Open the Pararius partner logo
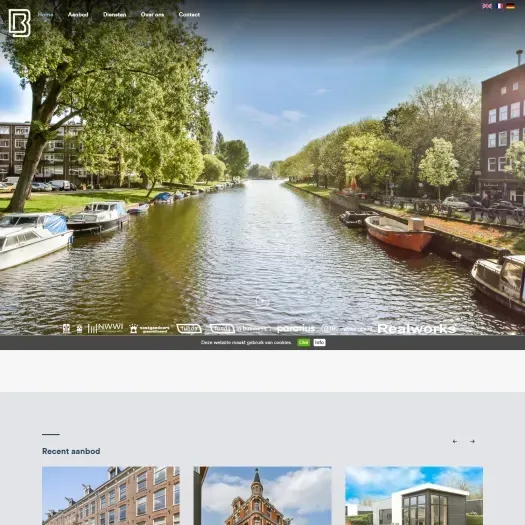 click(296, 328)
